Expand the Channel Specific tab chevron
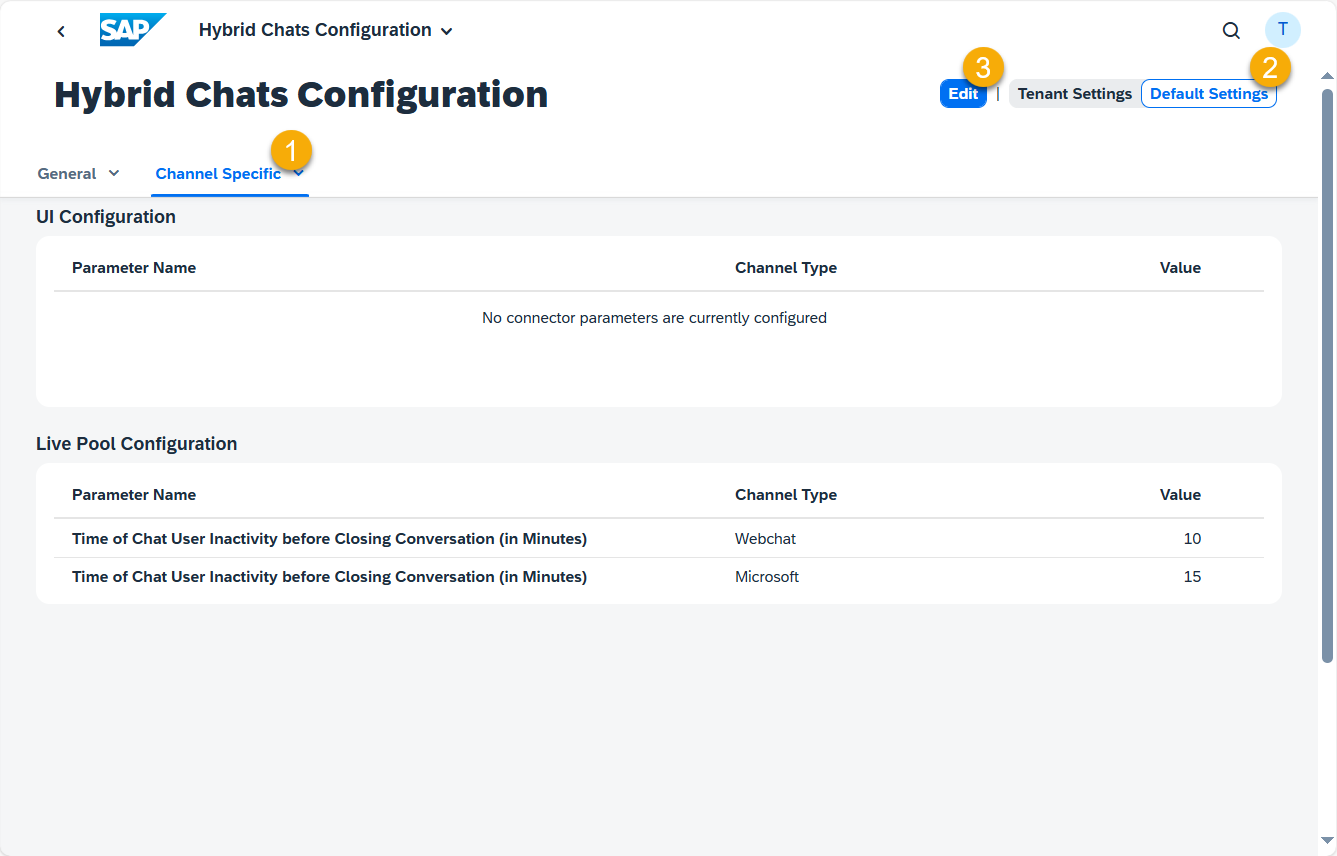Image resolution: width=1337 pixels, height=856 pixels. 299,173
